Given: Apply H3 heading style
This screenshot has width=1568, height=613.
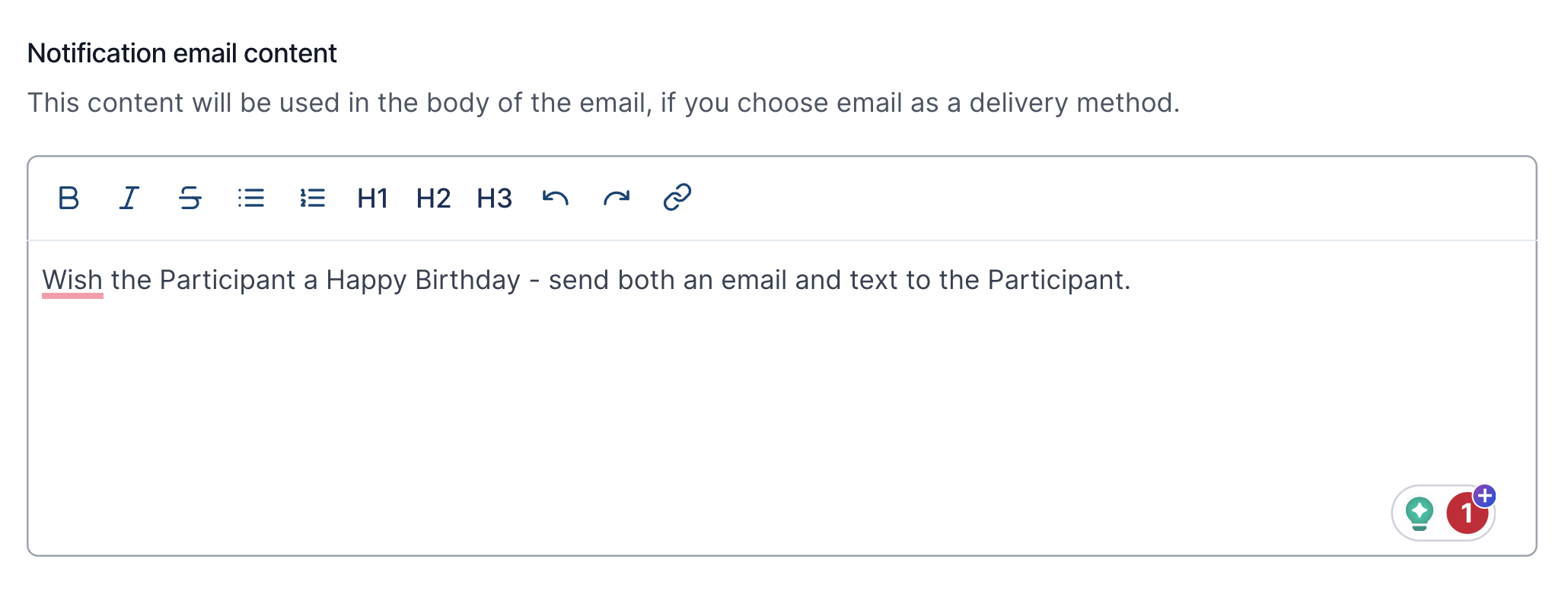Looking at the screenshot, I should [x=495, y=199].
